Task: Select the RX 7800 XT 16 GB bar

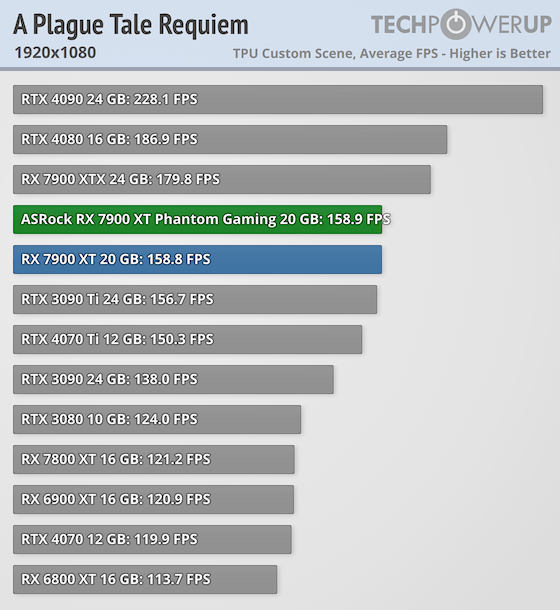Action: 154,459
